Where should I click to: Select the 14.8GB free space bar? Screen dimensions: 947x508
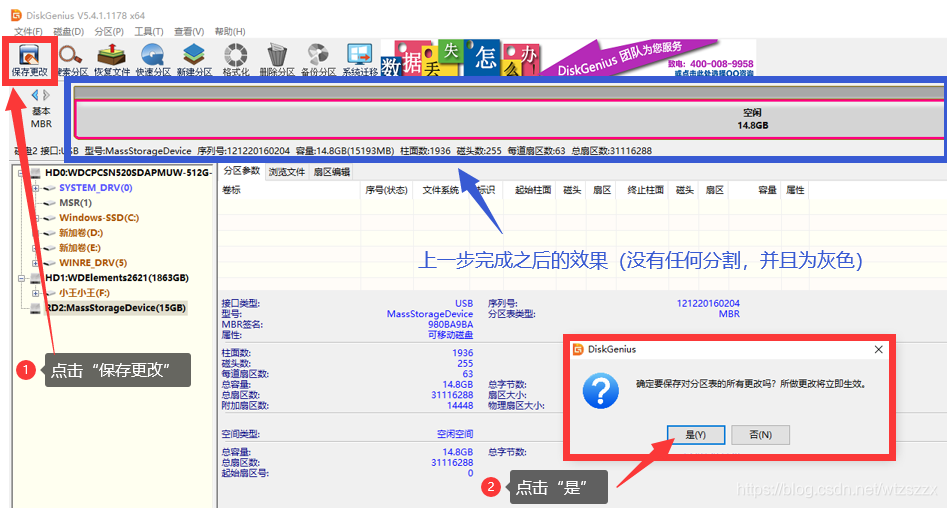tap(510, 119)
